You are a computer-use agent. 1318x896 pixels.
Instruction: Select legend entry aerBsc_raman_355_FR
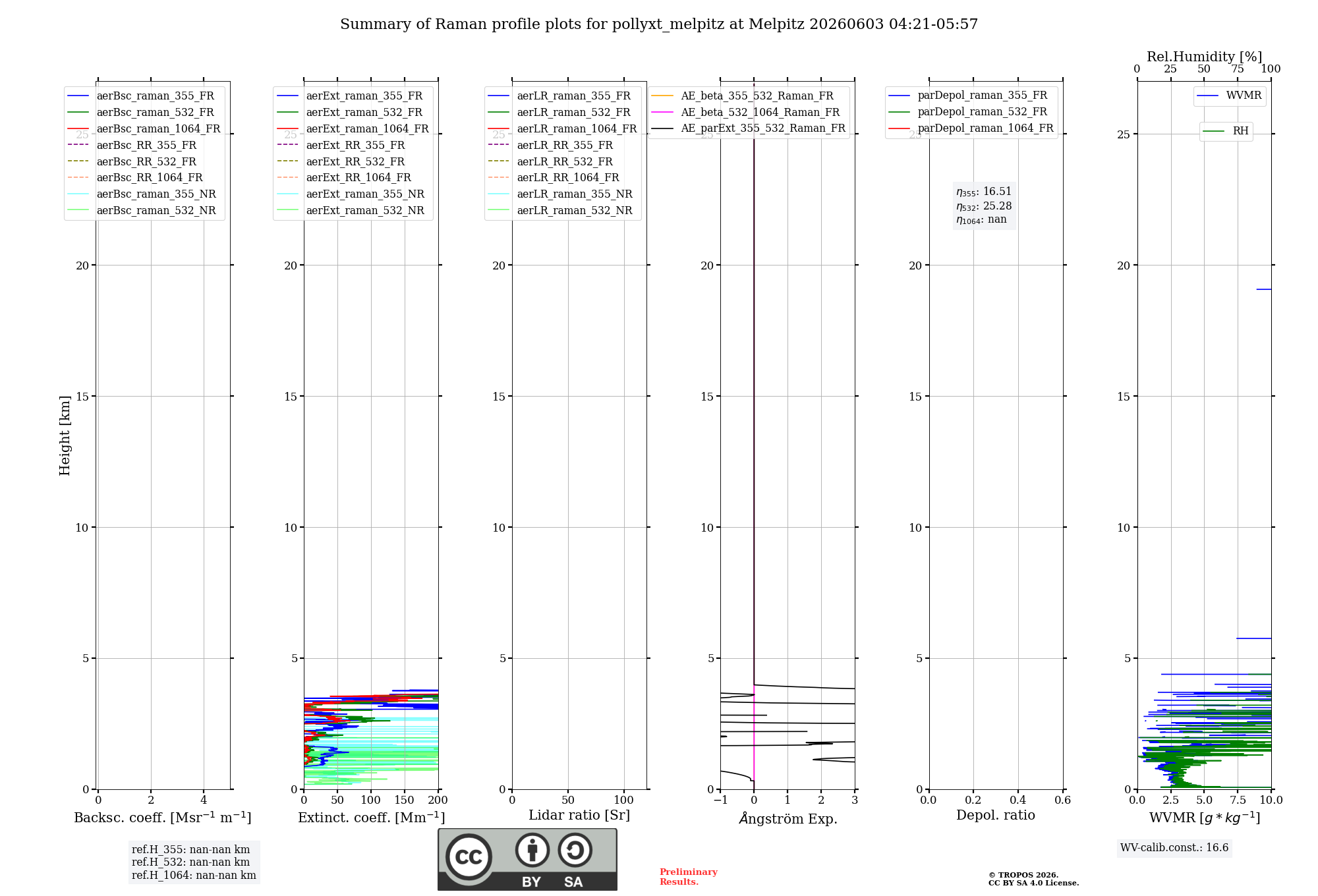point(144,96)
